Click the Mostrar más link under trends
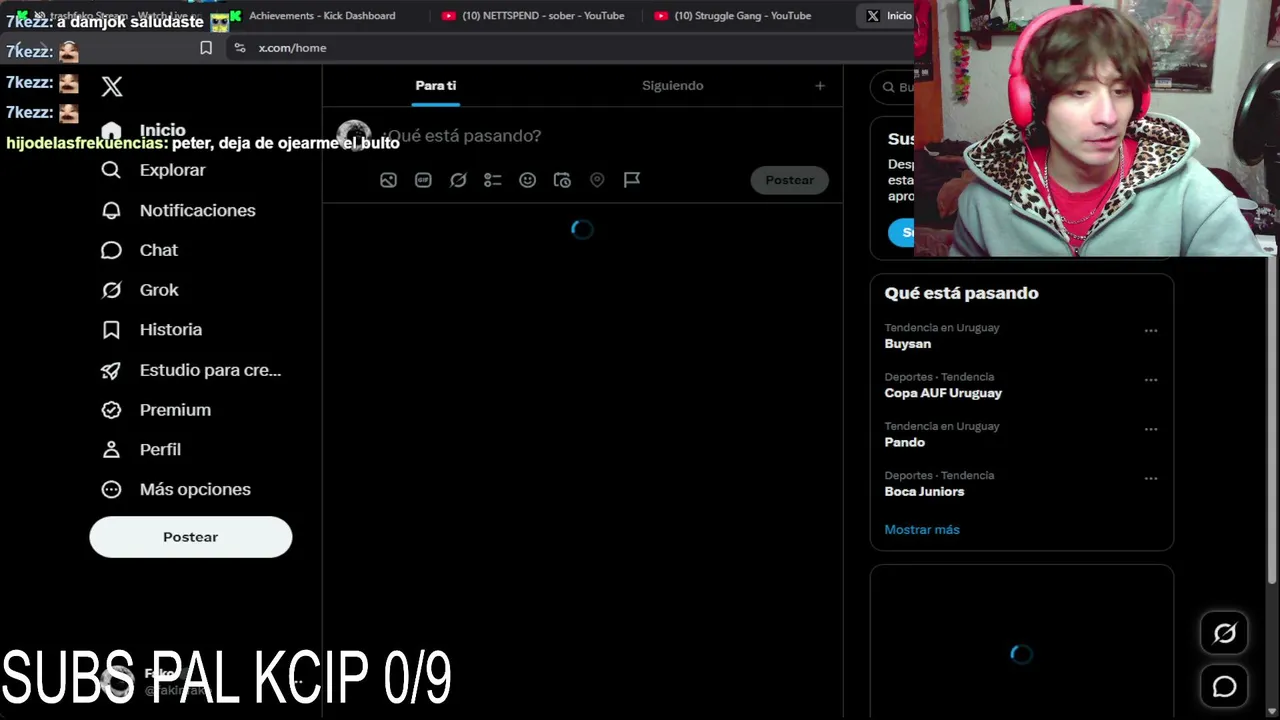Image resolution: width=1280 pixels, height=720 pixels. (x=922, y=530)
